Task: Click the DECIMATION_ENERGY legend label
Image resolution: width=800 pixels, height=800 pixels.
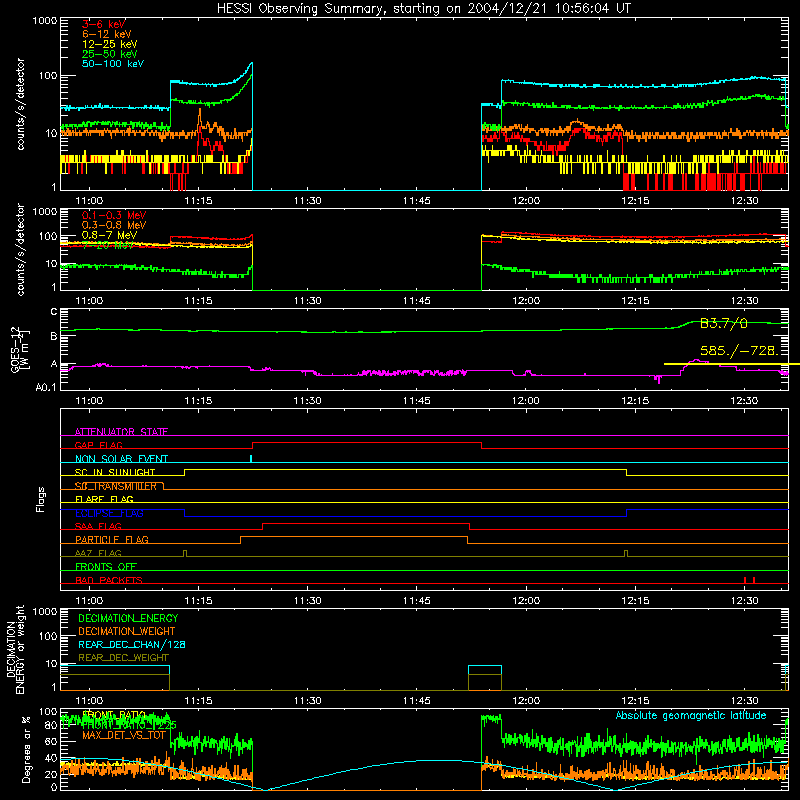Action: (128, 618)
